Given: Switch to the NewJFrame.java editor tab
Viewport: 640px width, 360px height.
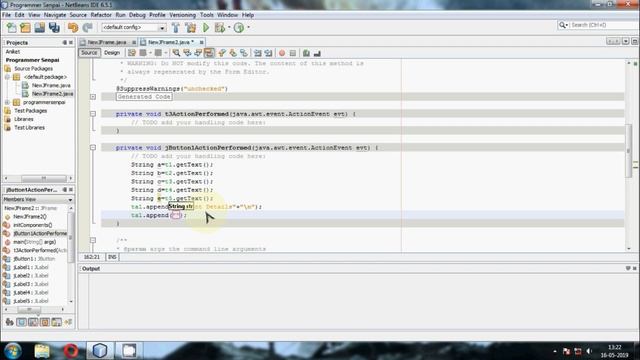Looking at the screenshot, I should tap(108, 42).
